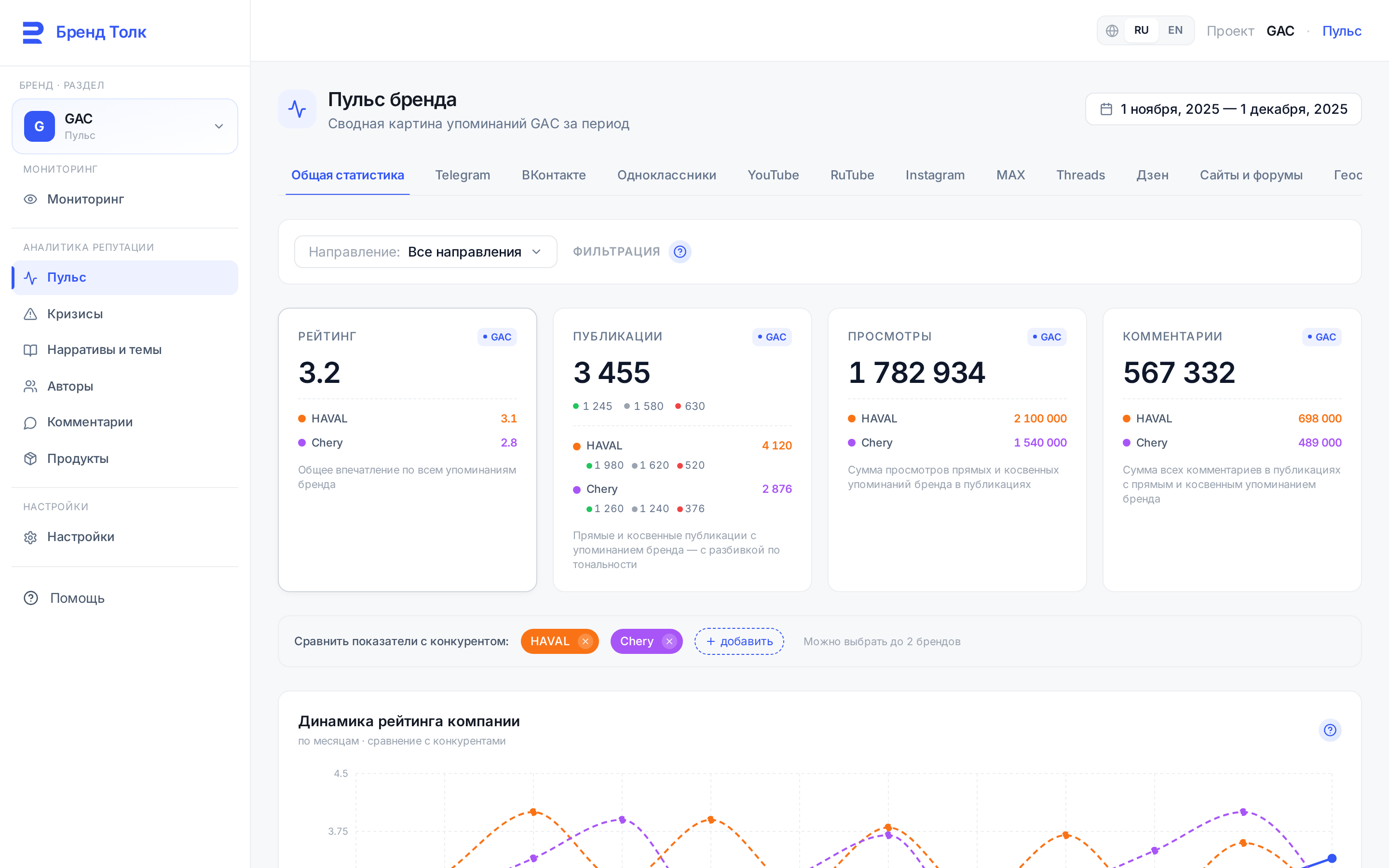
Task: Open the Сайты и форумы tab
Action: coord(1251,175)
